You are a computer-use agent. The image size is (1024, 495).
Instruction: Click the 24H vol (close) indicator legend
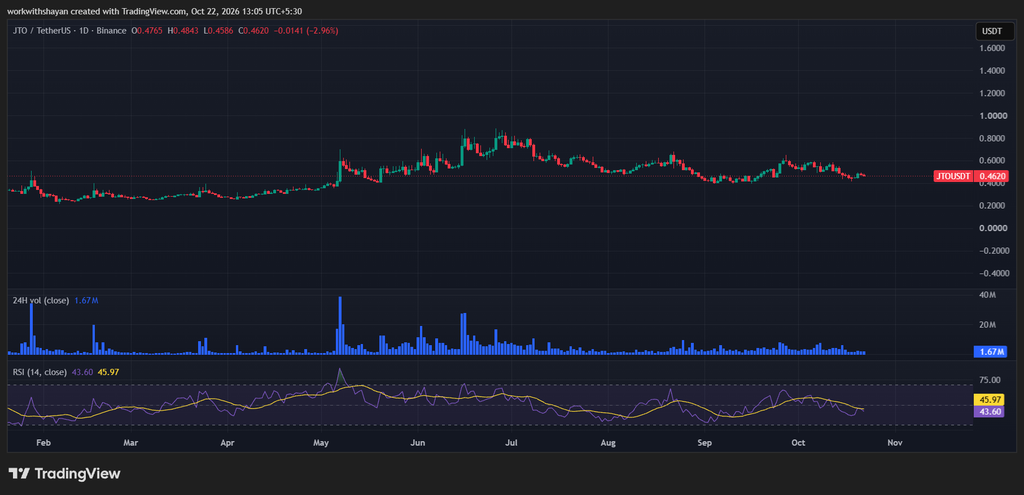pos(40,300)
